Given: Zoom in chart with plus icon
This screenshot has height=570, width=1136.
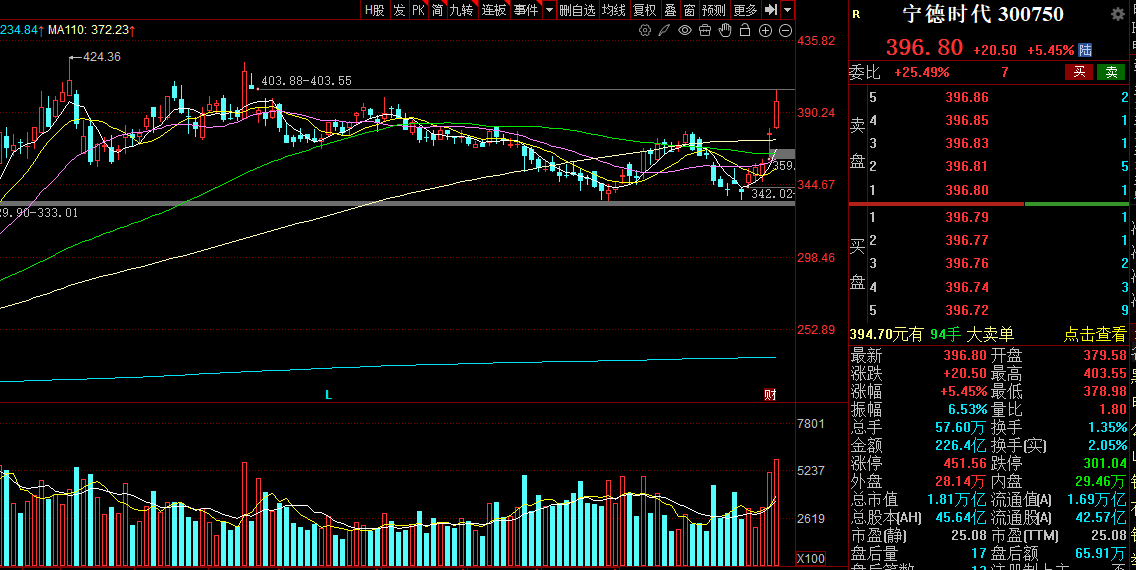Looking at the screenshot, I should pyautogui.click(x=765, y=31).
